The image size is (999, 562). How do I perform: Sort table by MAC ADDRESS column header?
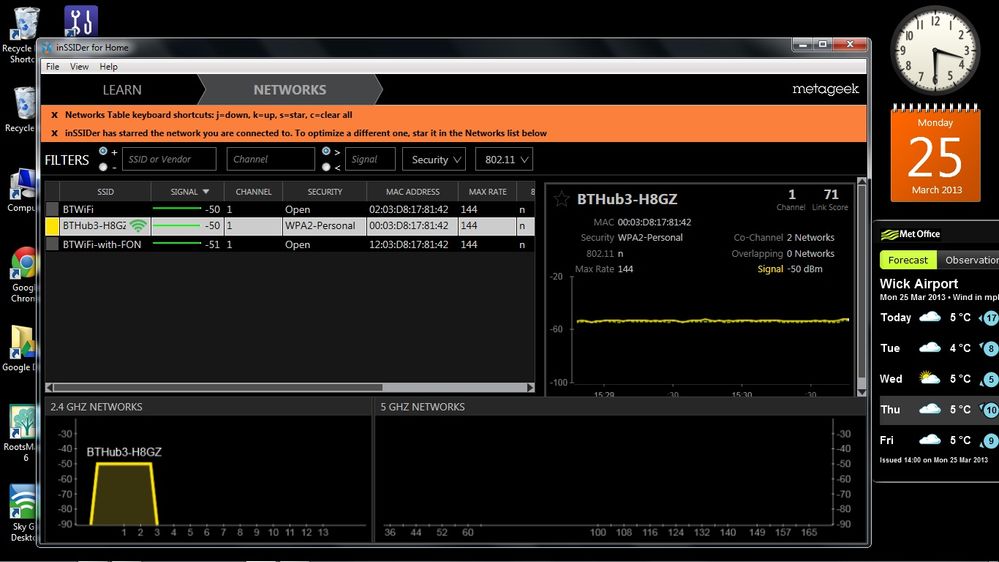click(412, 192)
